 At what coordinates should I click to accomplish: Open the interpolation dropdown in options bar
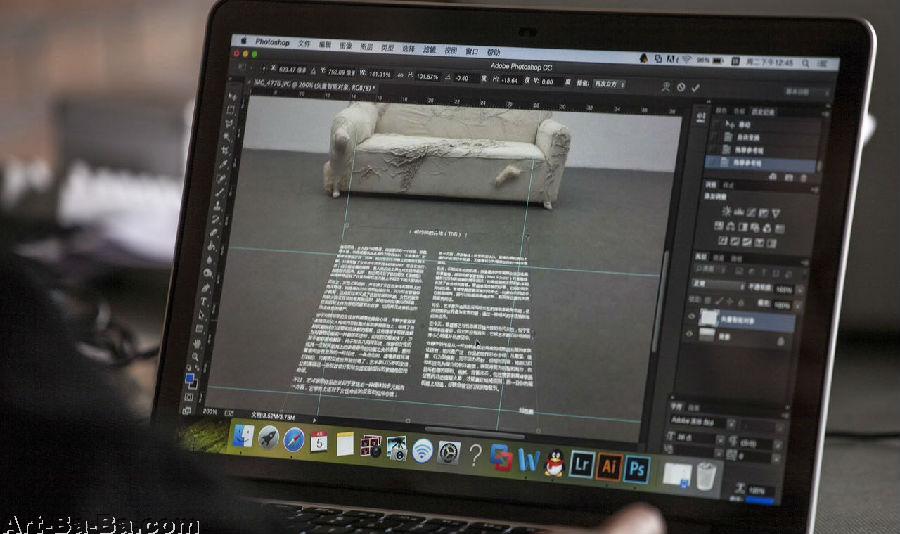(609, 84)
